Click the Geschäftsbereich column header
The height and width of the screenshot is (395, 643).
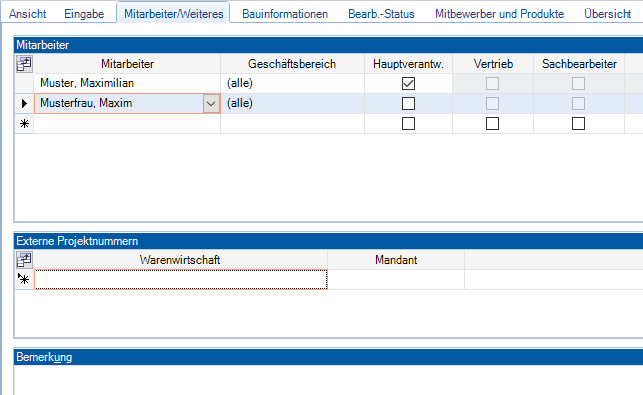click(x=292, y=64)
